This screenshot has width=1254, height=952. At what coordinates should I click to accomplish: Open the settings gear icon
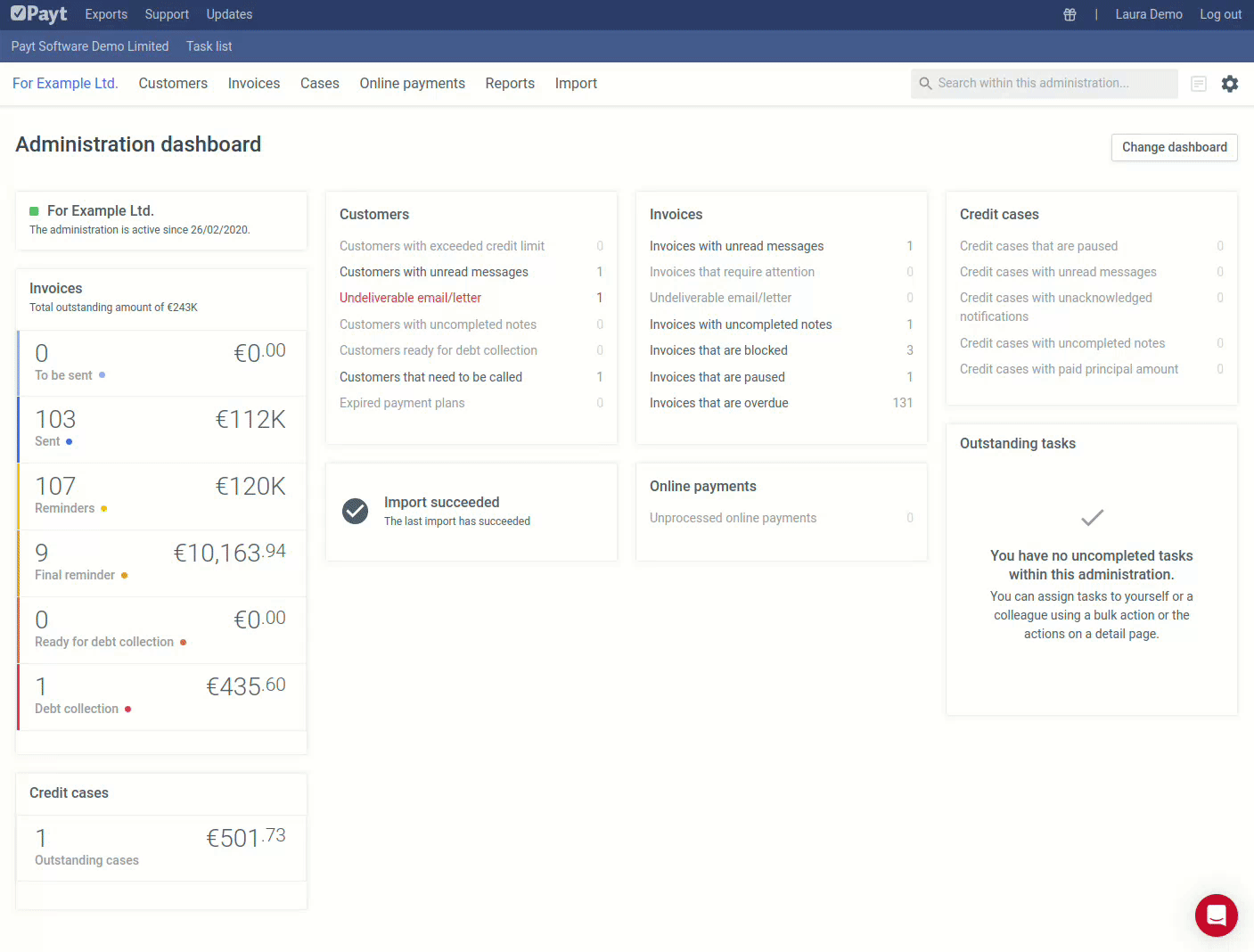coord(1230,84)
